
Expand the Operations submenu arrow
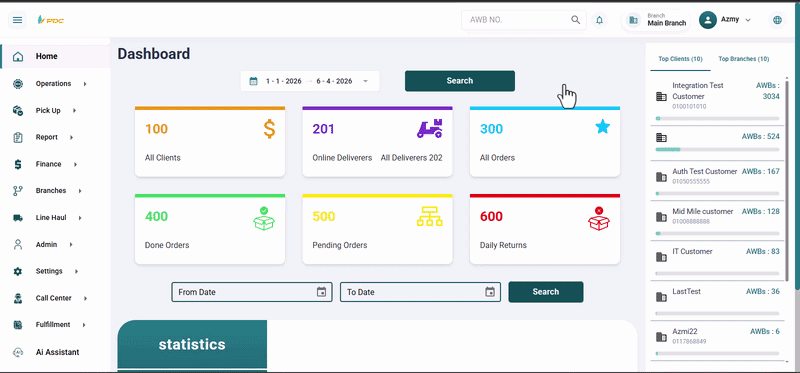coord(85,84)
